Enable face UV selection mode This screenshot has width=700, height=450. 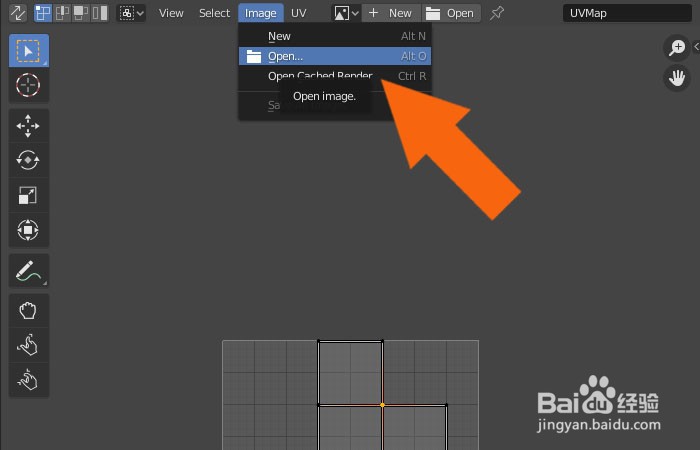(x=81, y=13)
